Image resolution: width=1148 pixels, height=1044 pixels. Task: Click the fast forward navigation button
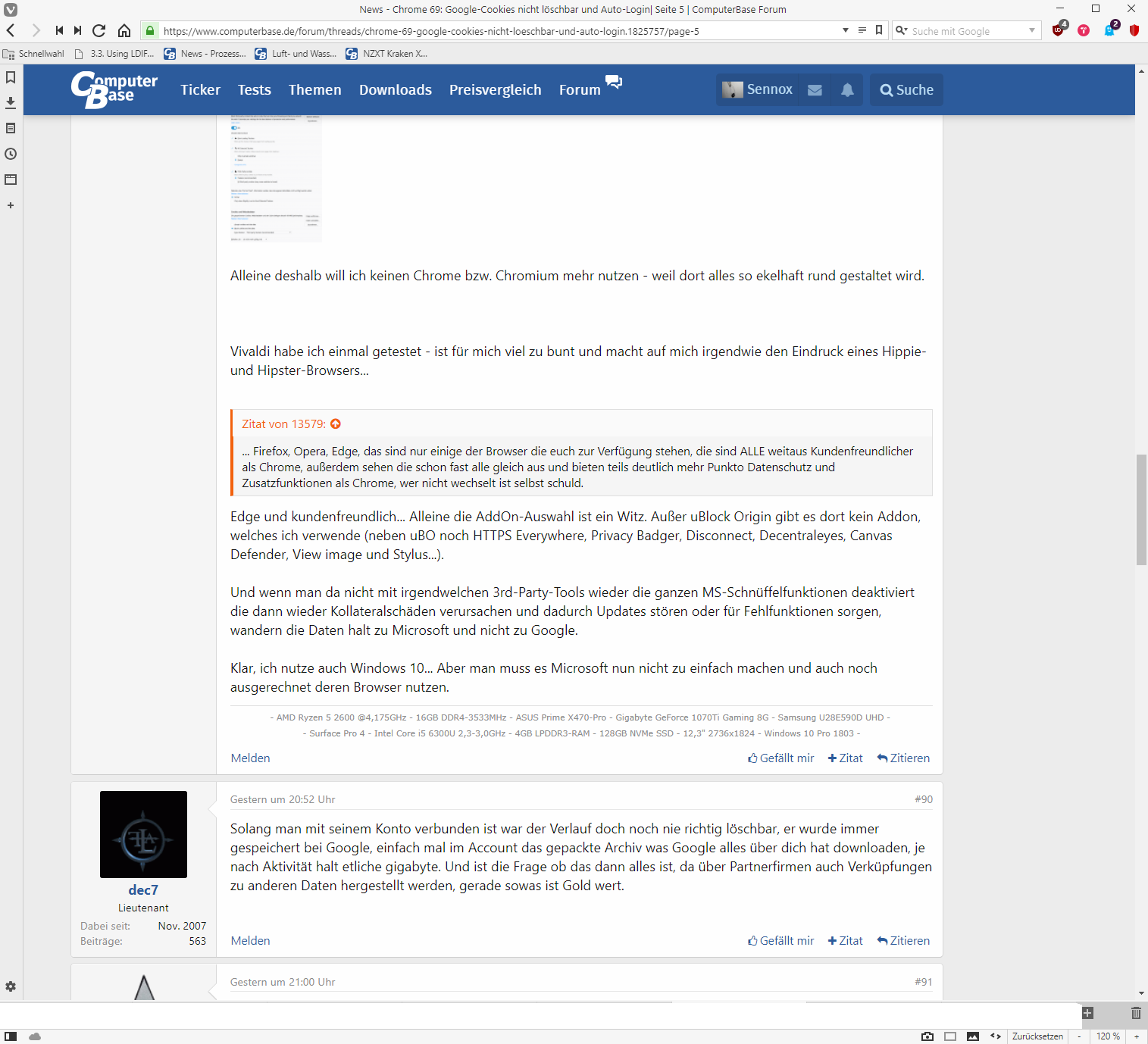click(77, 30)
